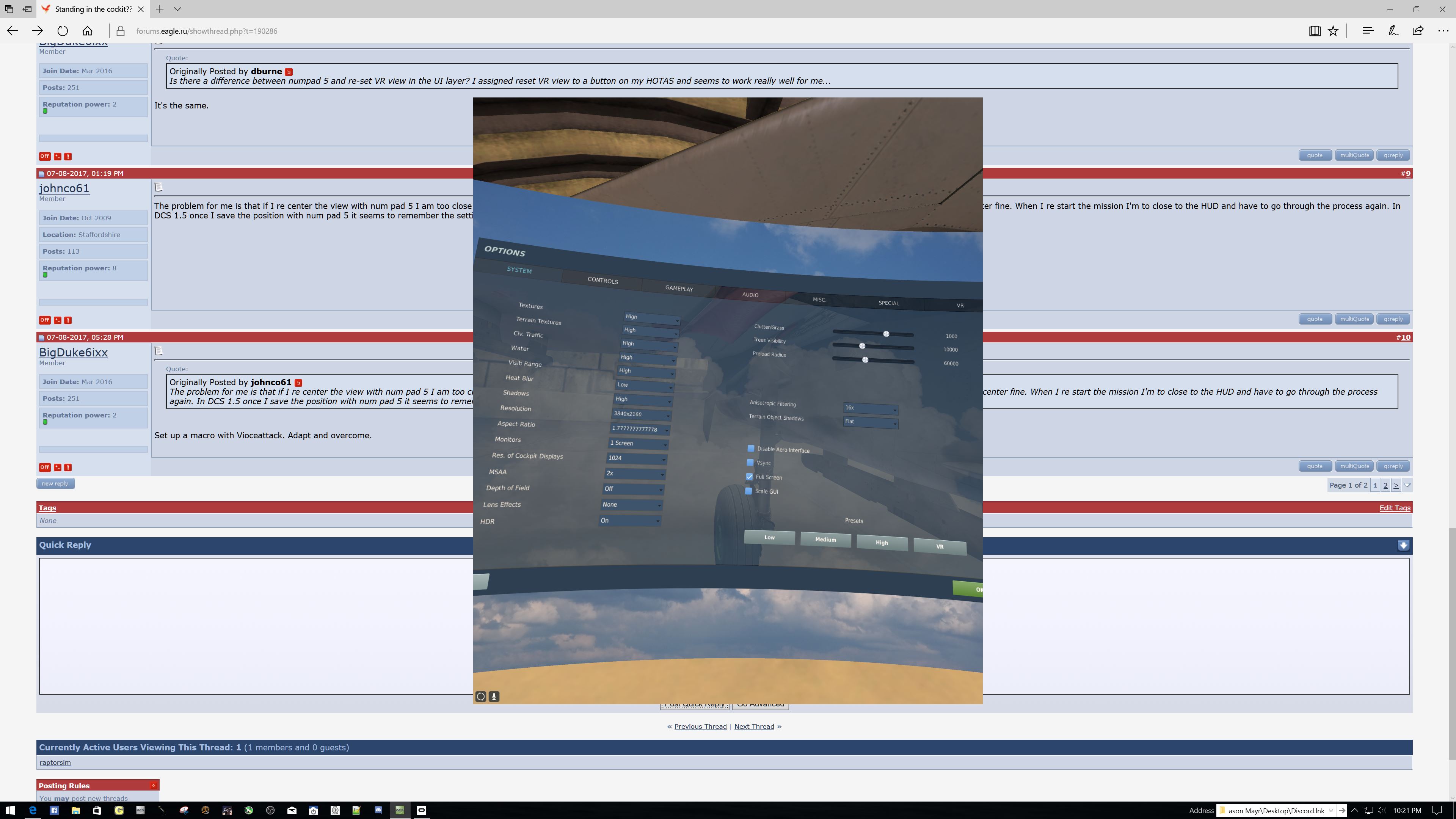1456x819 pixels.
Task: Apply the VR graphics preset
Action: point(940,546)
